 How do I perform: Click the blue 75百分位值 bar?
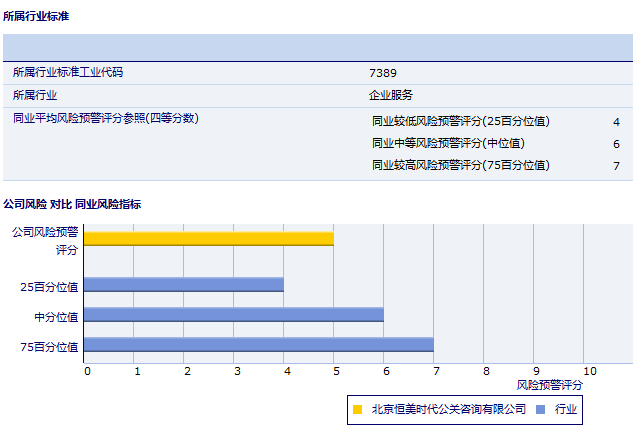(x=258, y=345)
